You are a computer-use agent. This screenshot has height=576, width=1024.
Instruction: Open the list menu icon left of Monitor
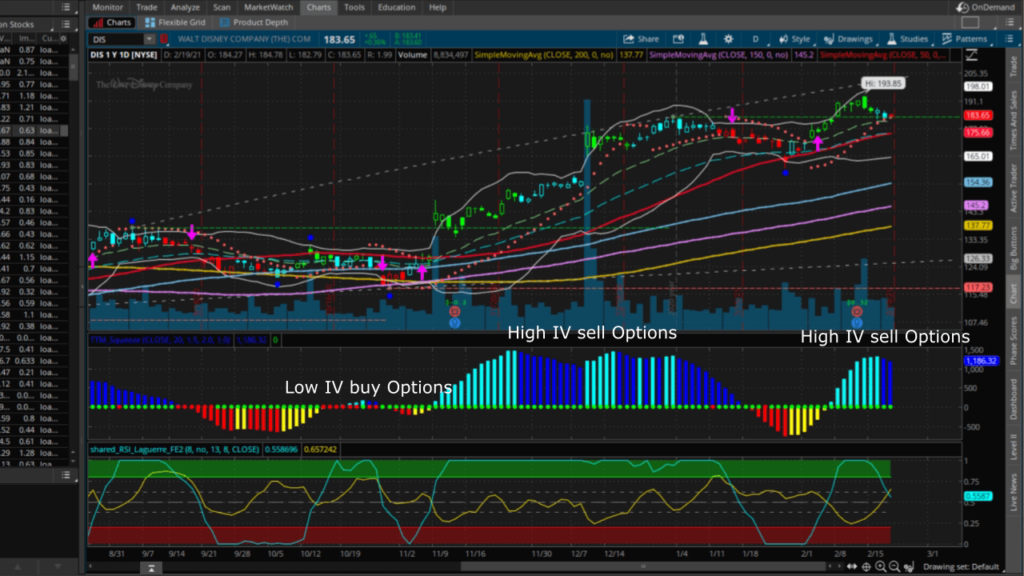66,7
